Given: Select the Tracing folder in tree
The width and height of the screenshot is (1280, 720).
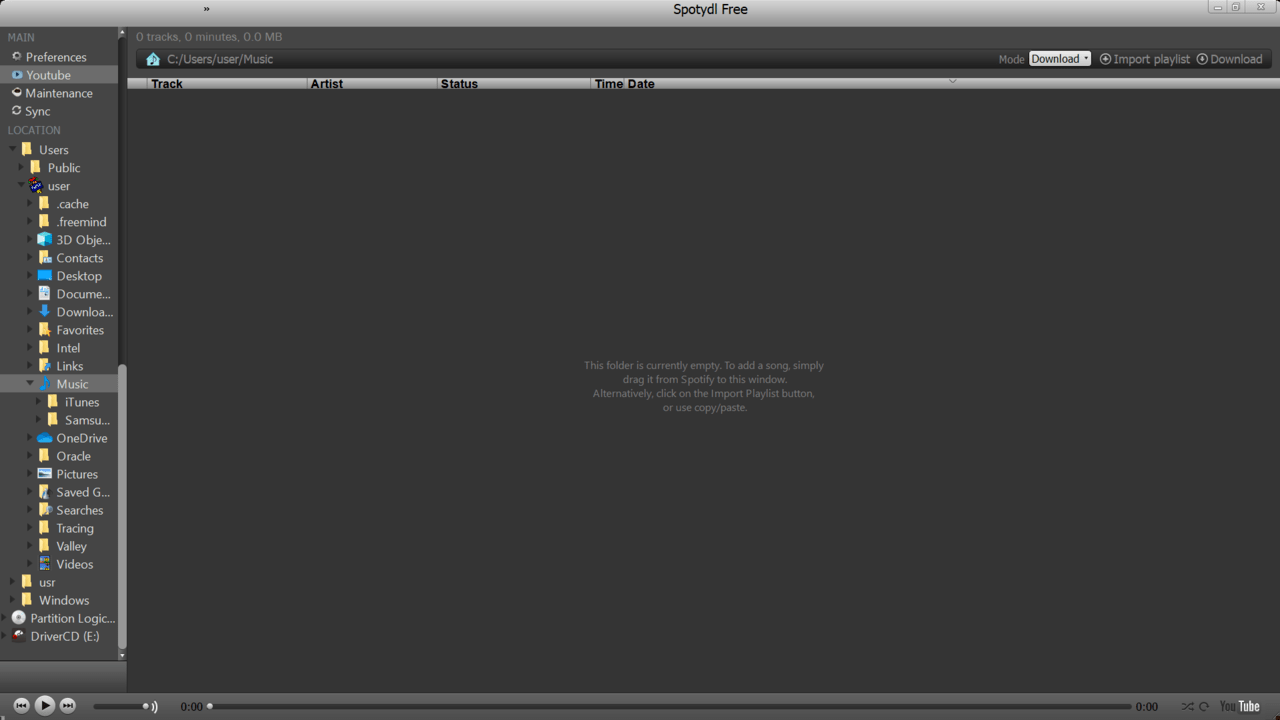Looking at the screenshot, I should (x=75, y=528).
